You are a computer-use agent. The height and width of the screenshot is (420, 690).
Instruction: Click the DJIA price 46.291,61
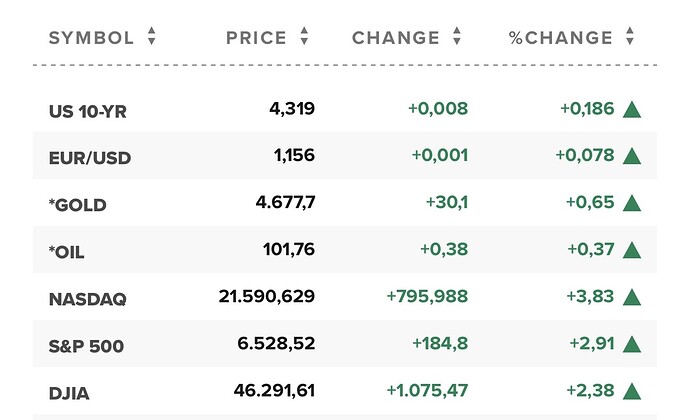pos(269,391)
